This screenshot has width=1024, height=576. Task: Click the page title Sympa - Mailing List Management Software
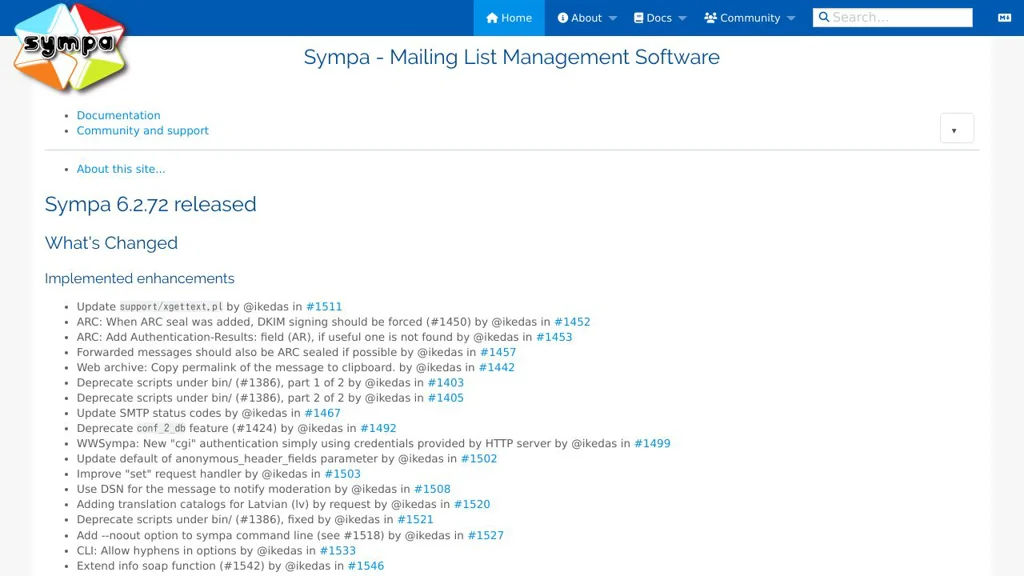511,57
